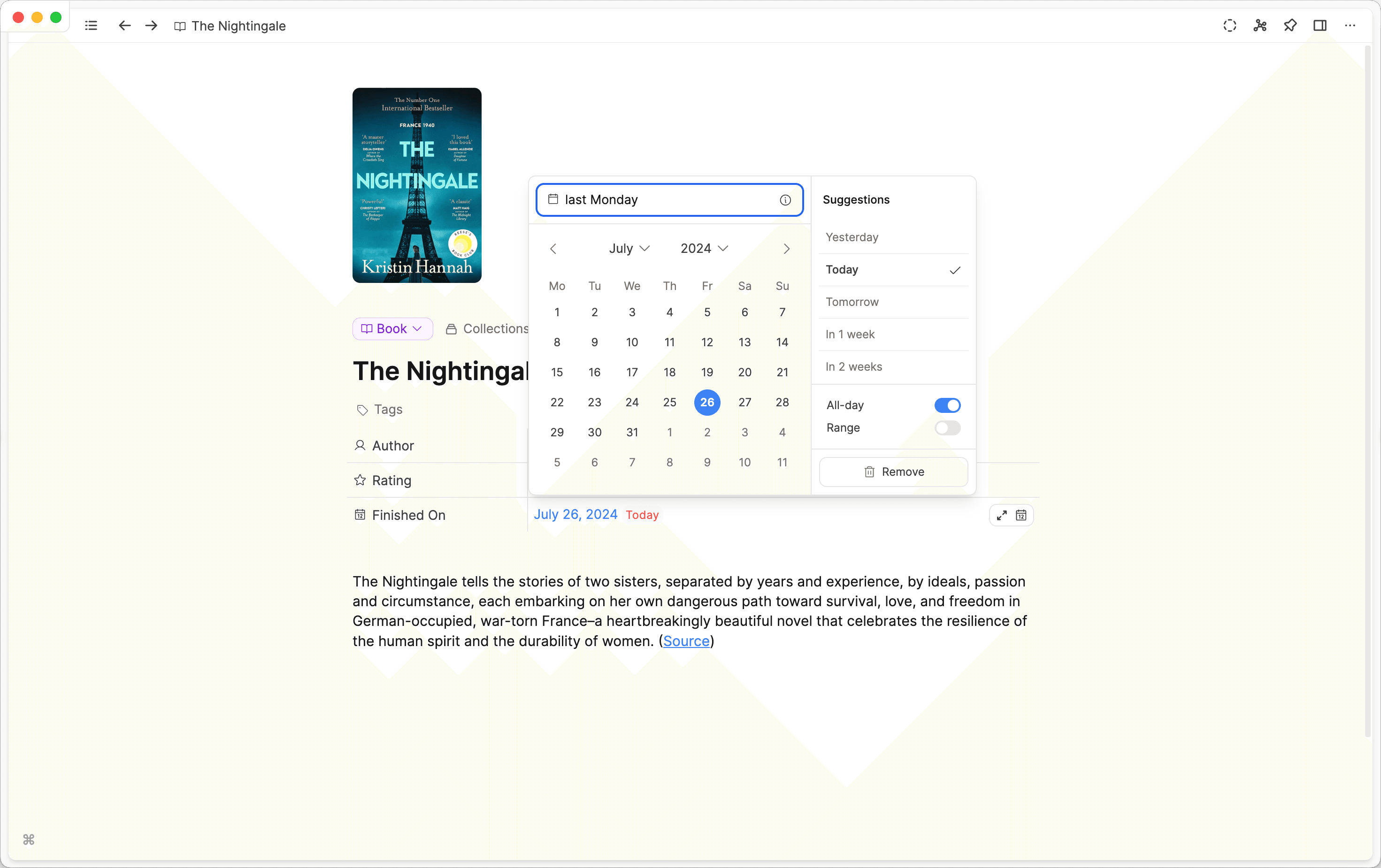Open the three-dots more menu
Viewport: 1381px width, 868px height.
click(x=1350, y=26)
